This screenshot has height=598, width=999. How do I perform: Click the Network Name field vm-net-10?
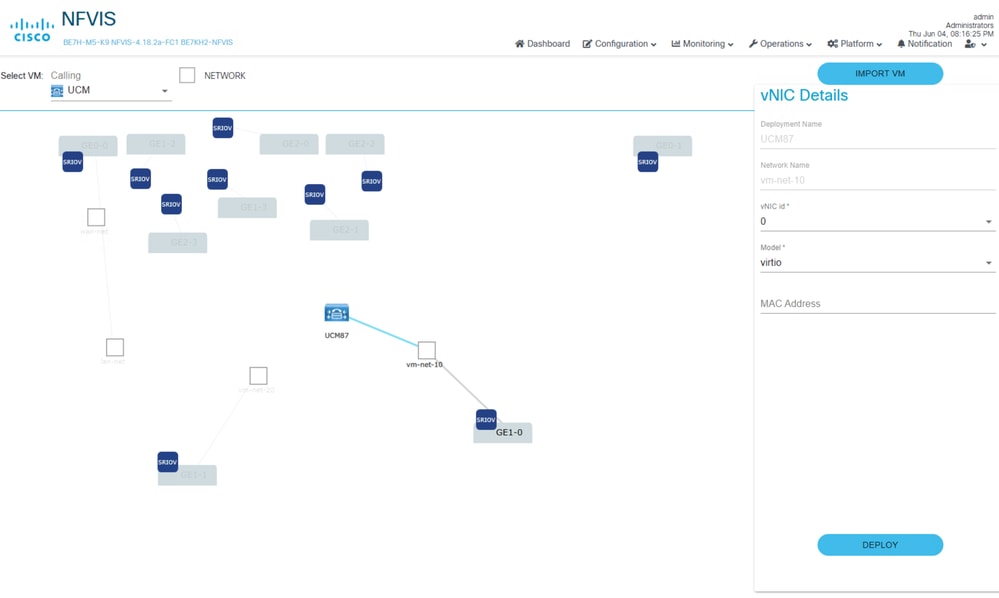[877, 180]
